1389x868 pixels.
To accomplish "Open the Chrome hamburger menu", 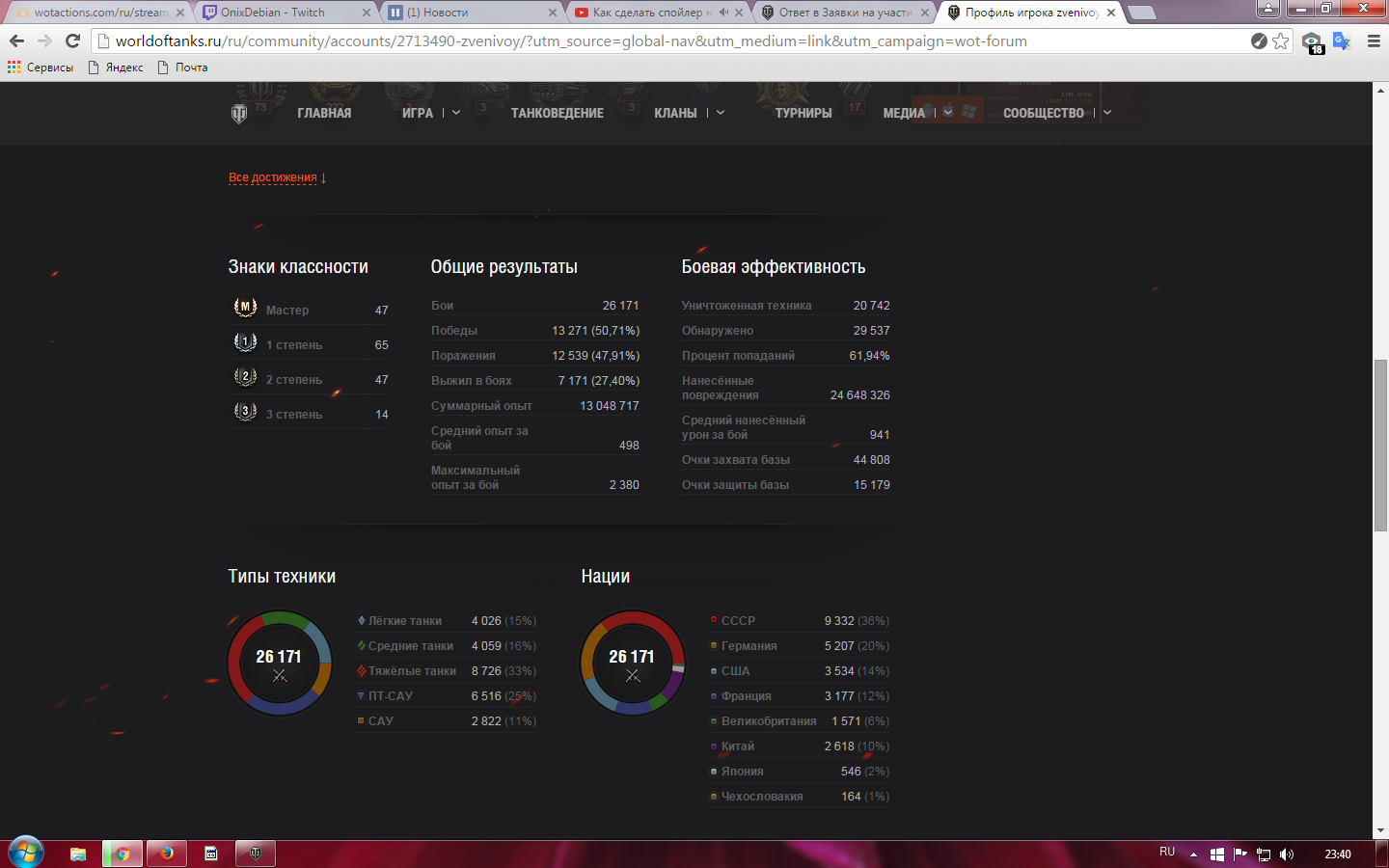I will click(1374, 41).
